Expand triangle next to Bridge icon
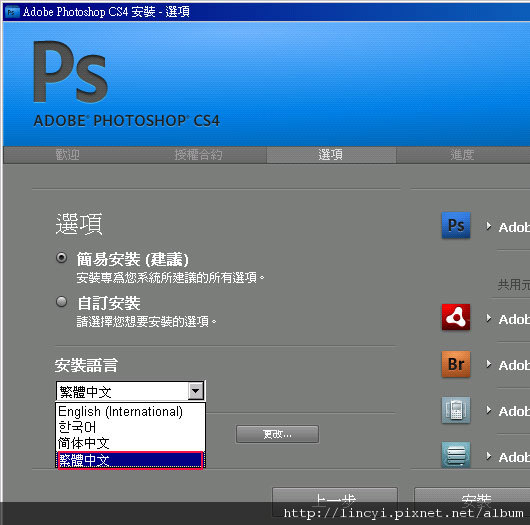The image size is (530, 525). coord(488,364)
